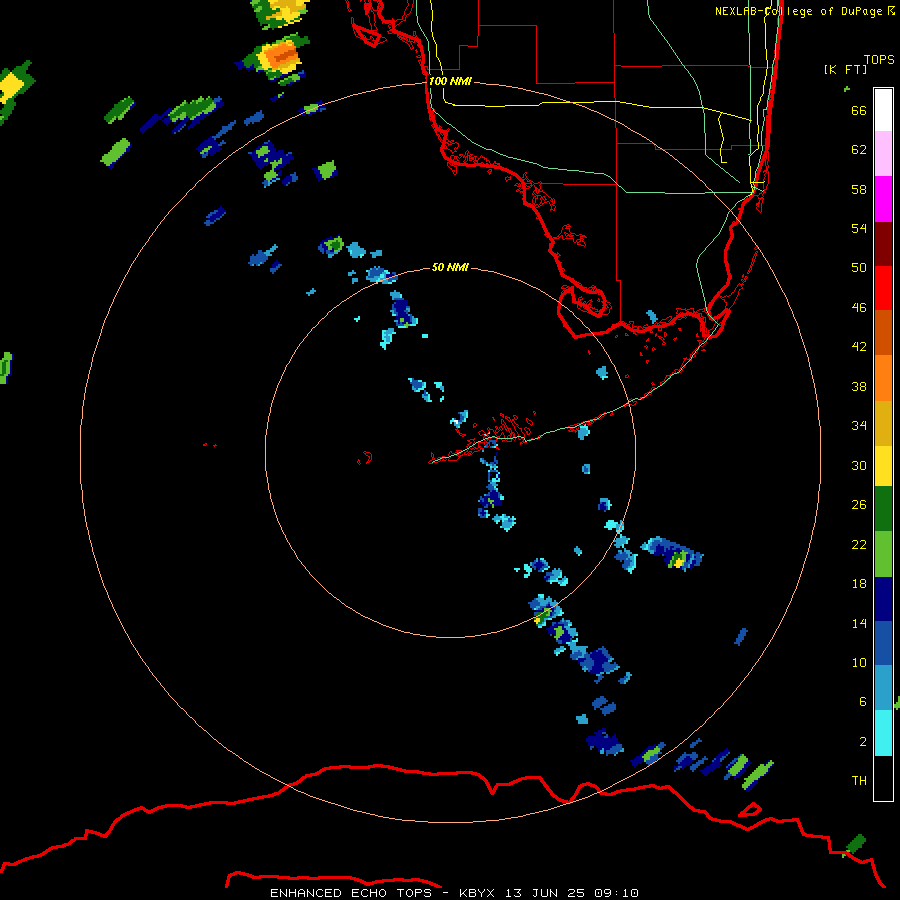900x900 pixels.
Task: Click the black TH swatch in legend
Action: coord(883,778)
